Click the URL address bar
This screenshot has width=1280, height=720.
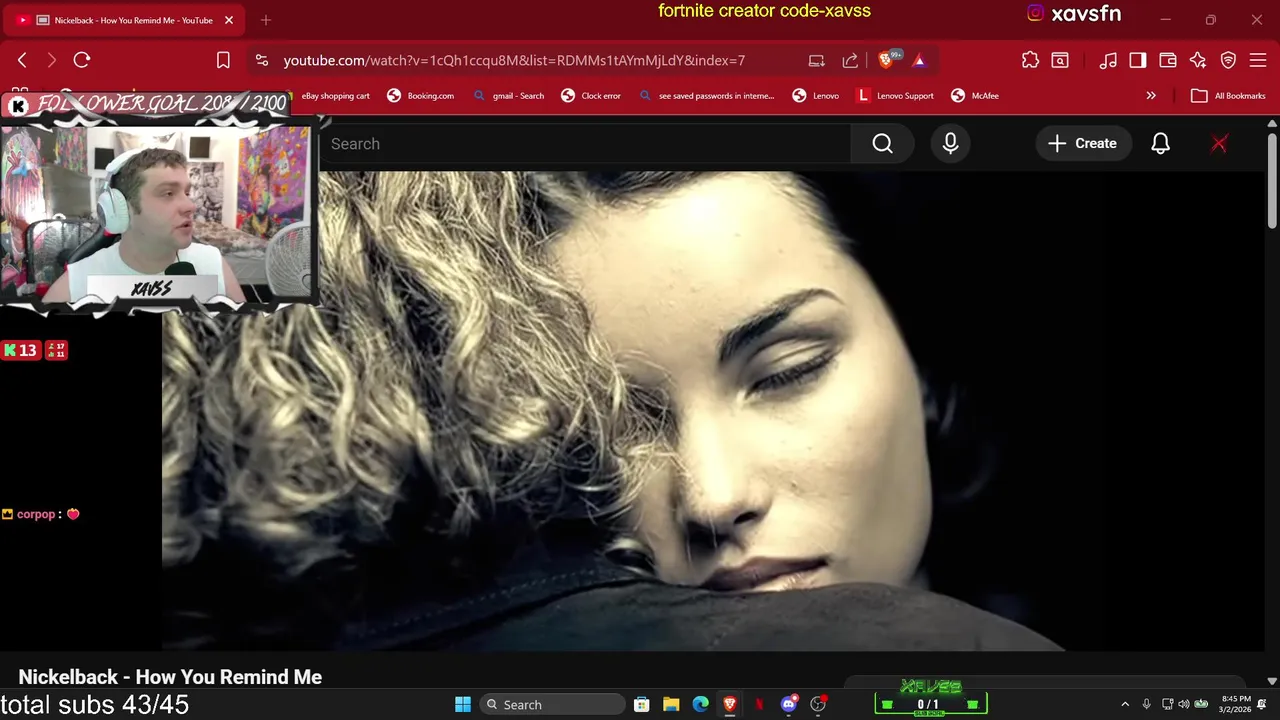click(x=513, y=60)
